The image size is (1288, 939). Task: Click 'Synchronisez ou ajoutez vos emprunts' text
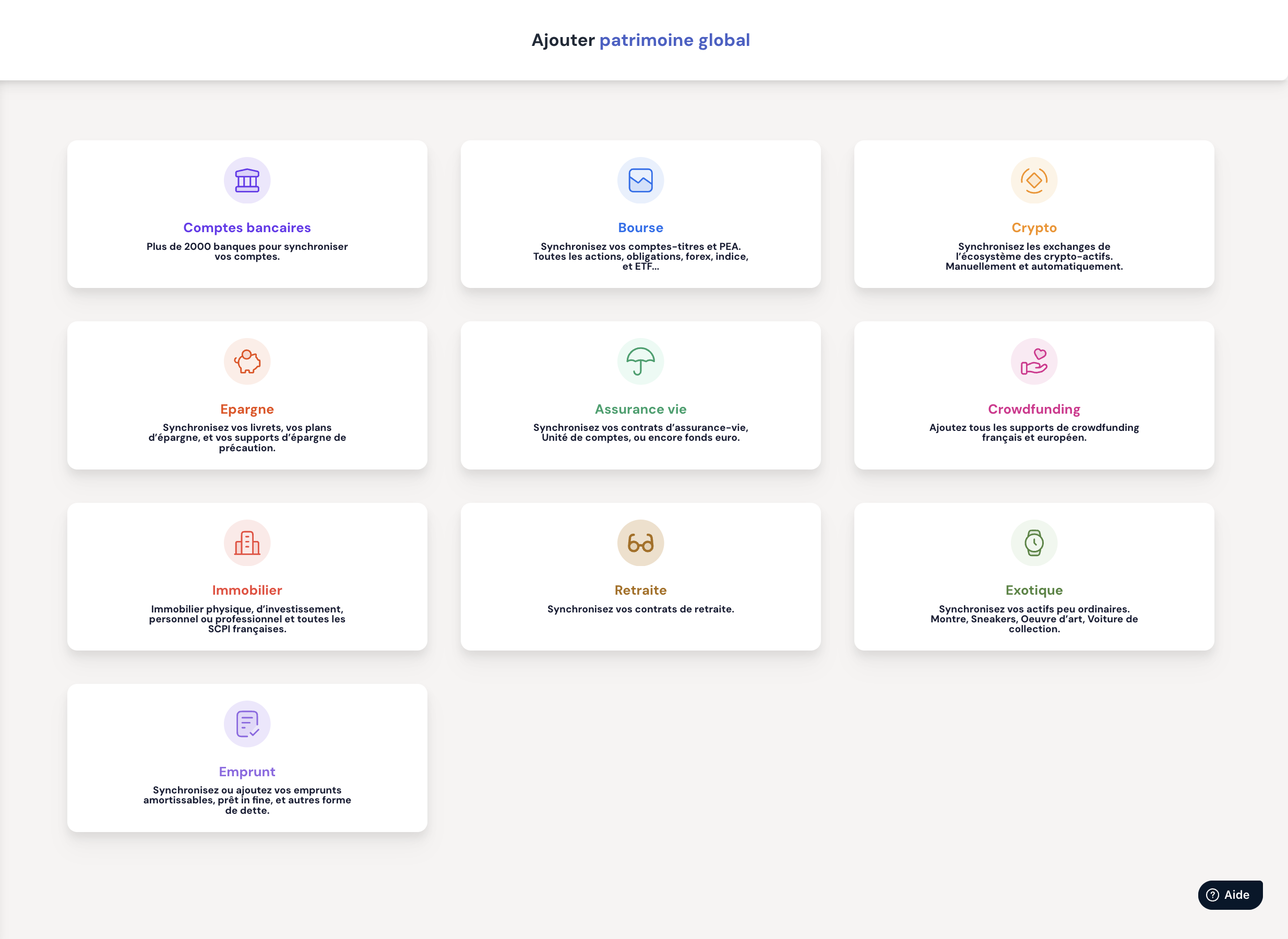coord(247,791)
